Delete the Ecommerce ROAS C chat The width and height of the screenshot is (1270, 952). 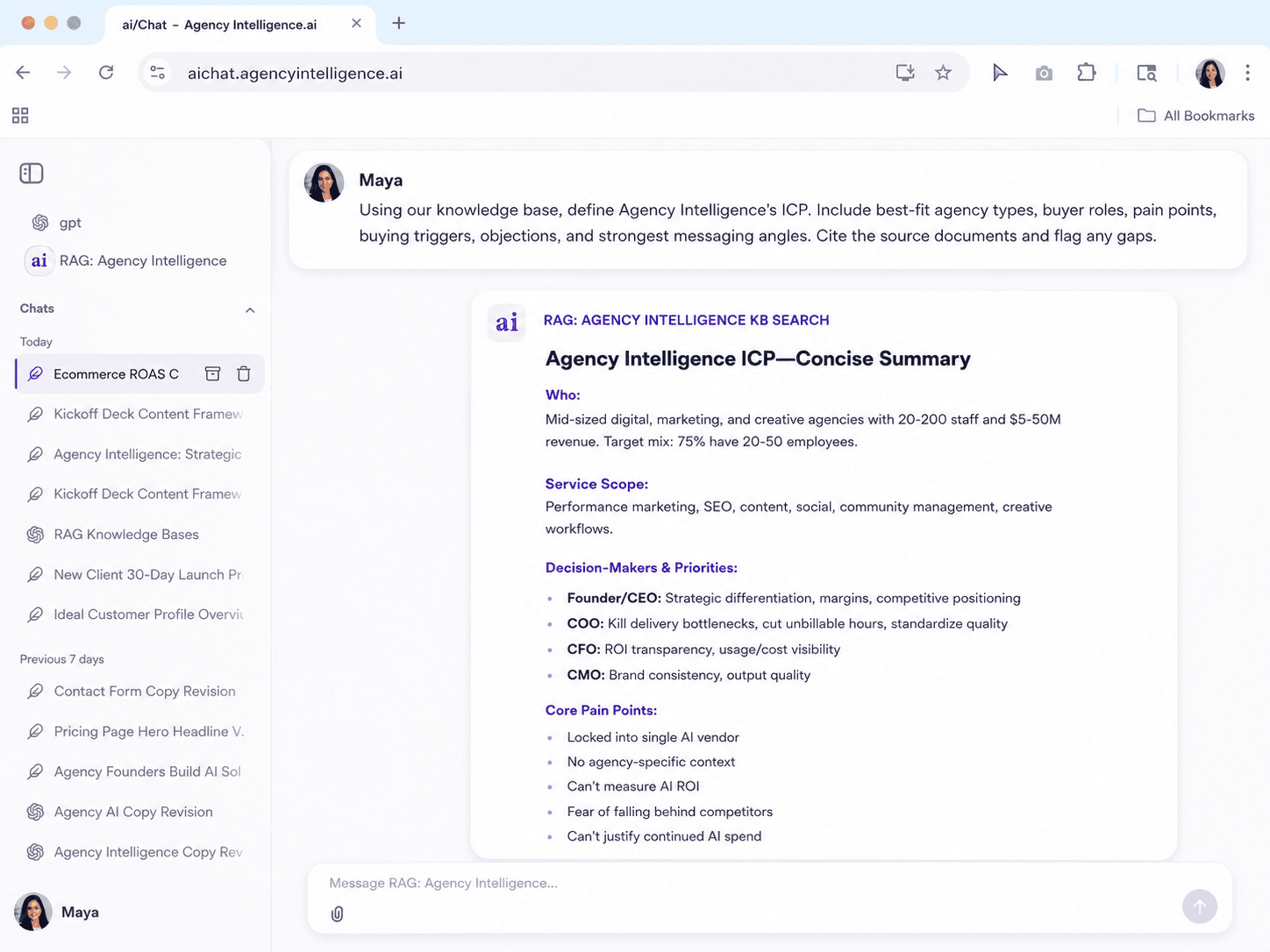244,374
